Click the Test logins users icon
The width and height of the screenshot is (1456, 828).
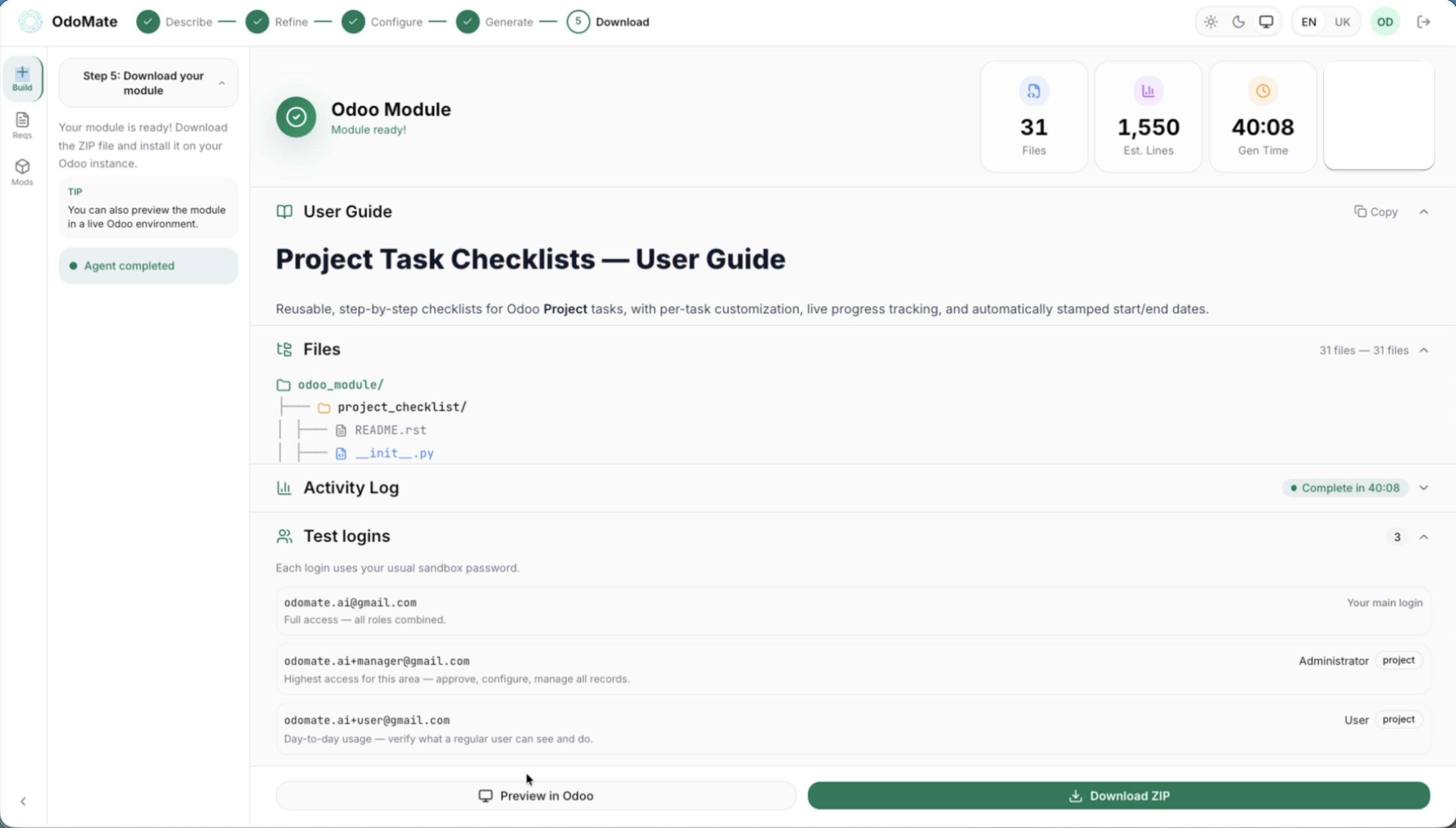click(284, 536)
